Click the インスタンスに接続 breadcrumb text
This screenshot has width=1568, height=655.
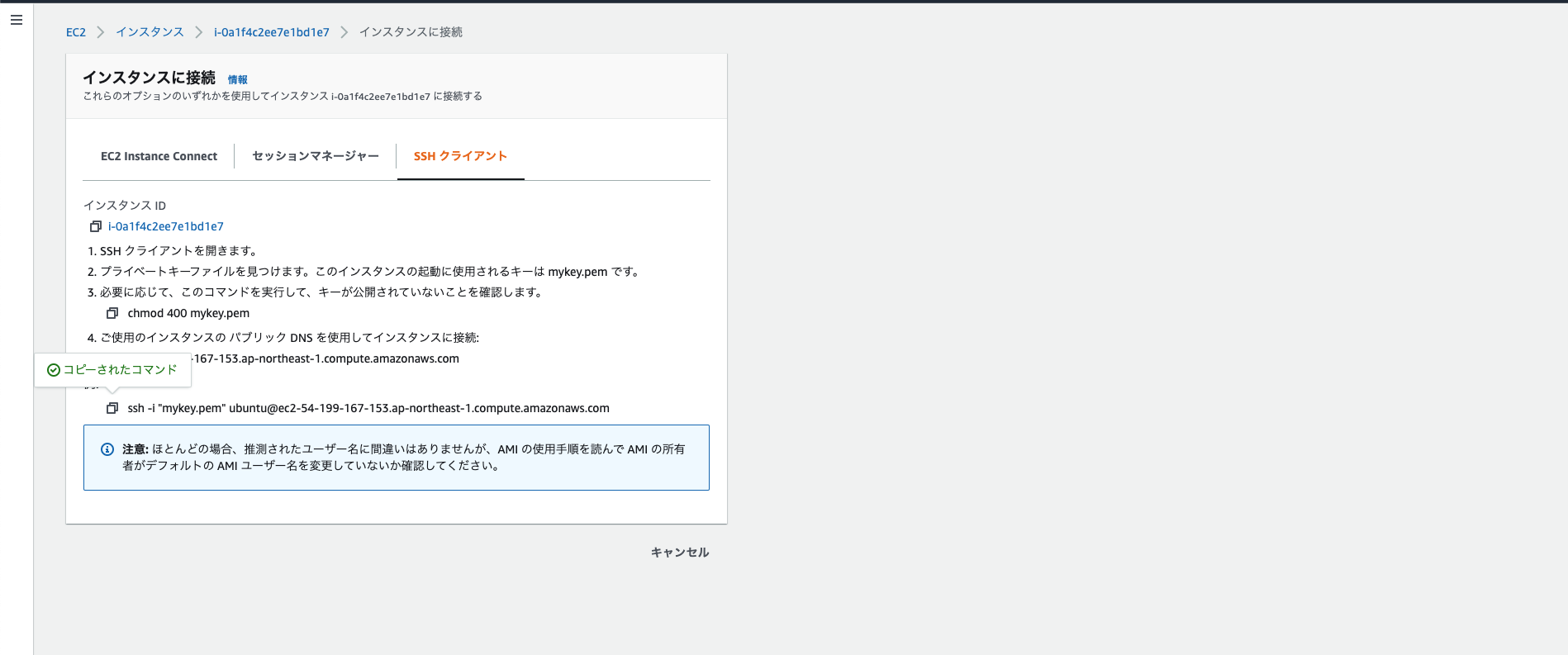411,32
